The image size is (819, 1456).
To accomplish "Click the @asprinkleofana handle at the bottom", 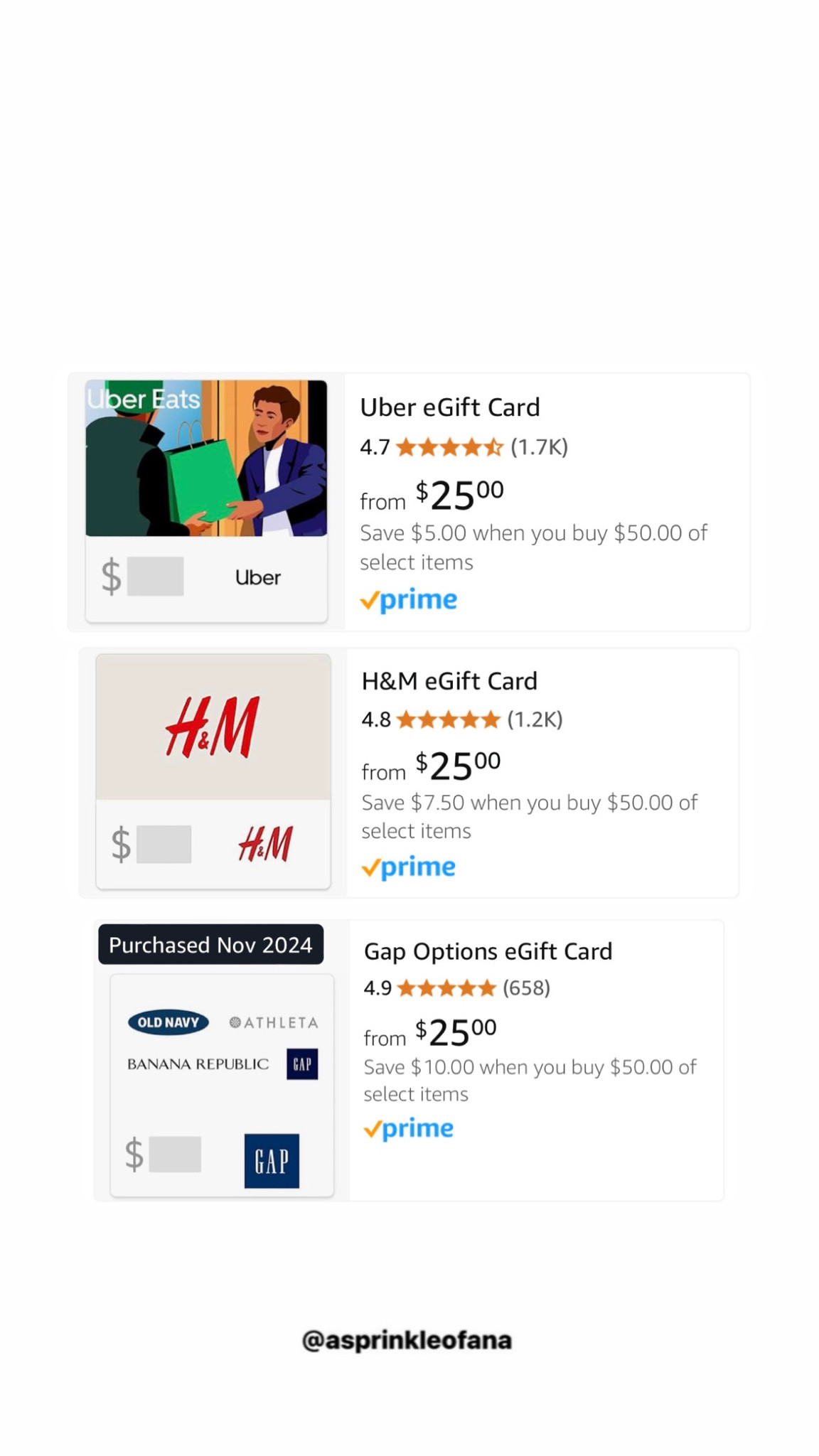I will (x=407, y=1339).
